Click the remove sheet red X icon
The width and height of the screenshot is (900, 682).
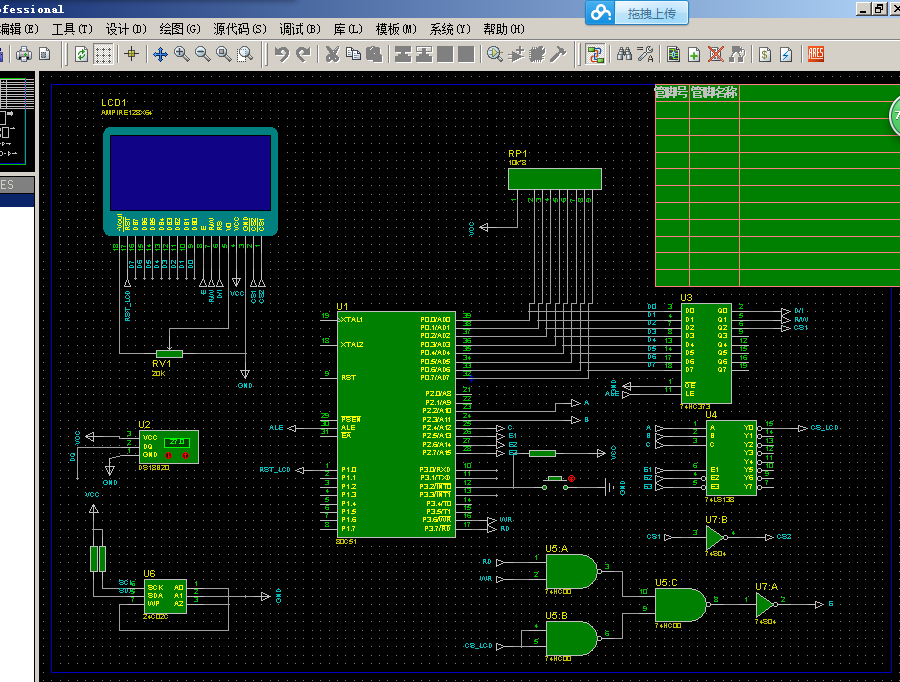click(x=715, y=55)
